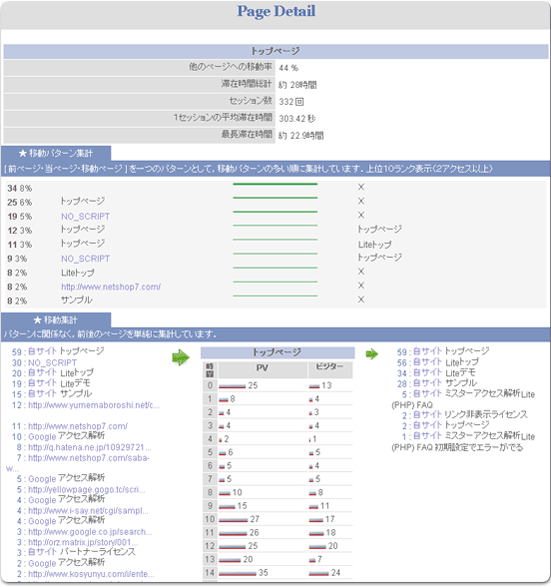Image resolution: width=551 pixels, height=587 pixels.
Task: Open the yellowpage.gogo.tc referrer link
Action: (86, 490)
